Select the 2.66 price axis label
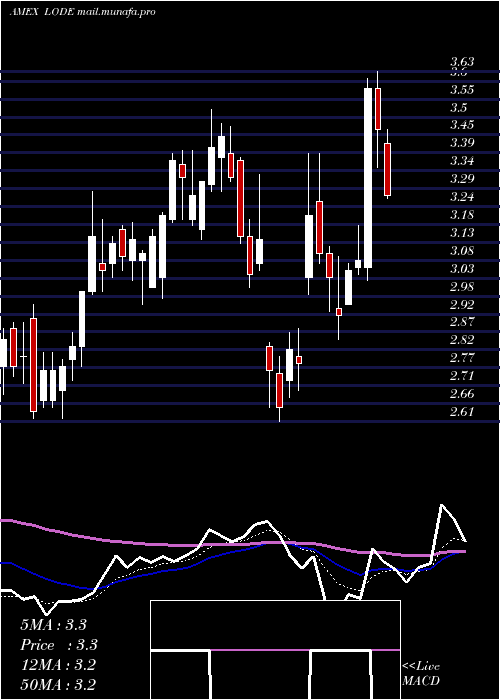 [462, 394]
